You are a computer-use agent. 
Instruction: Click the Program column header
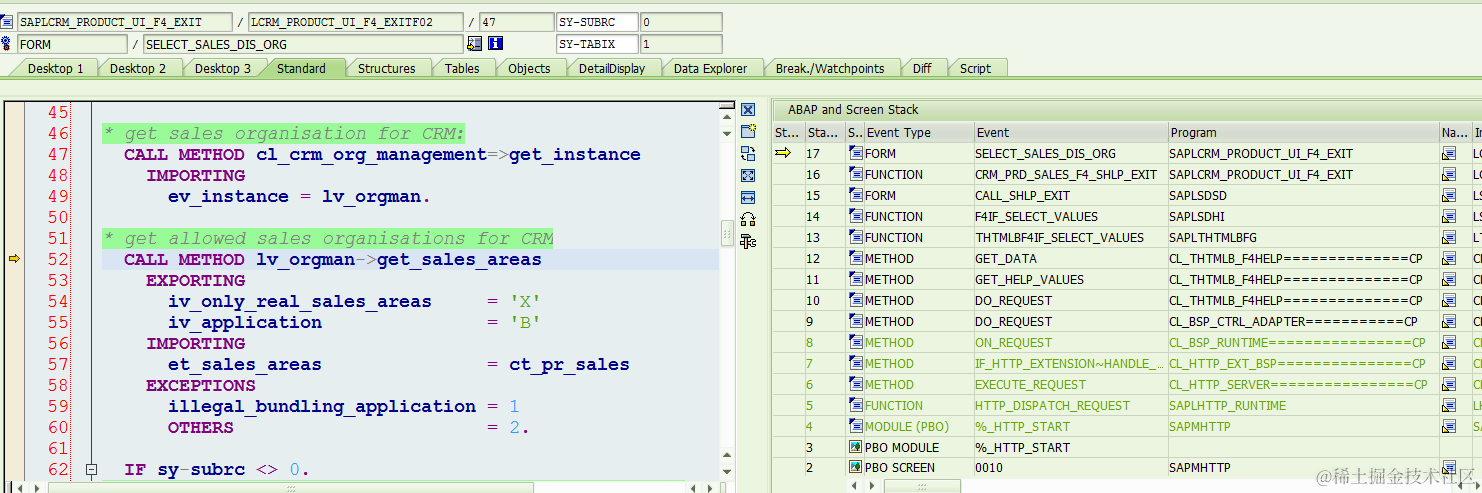point(1303,132)
